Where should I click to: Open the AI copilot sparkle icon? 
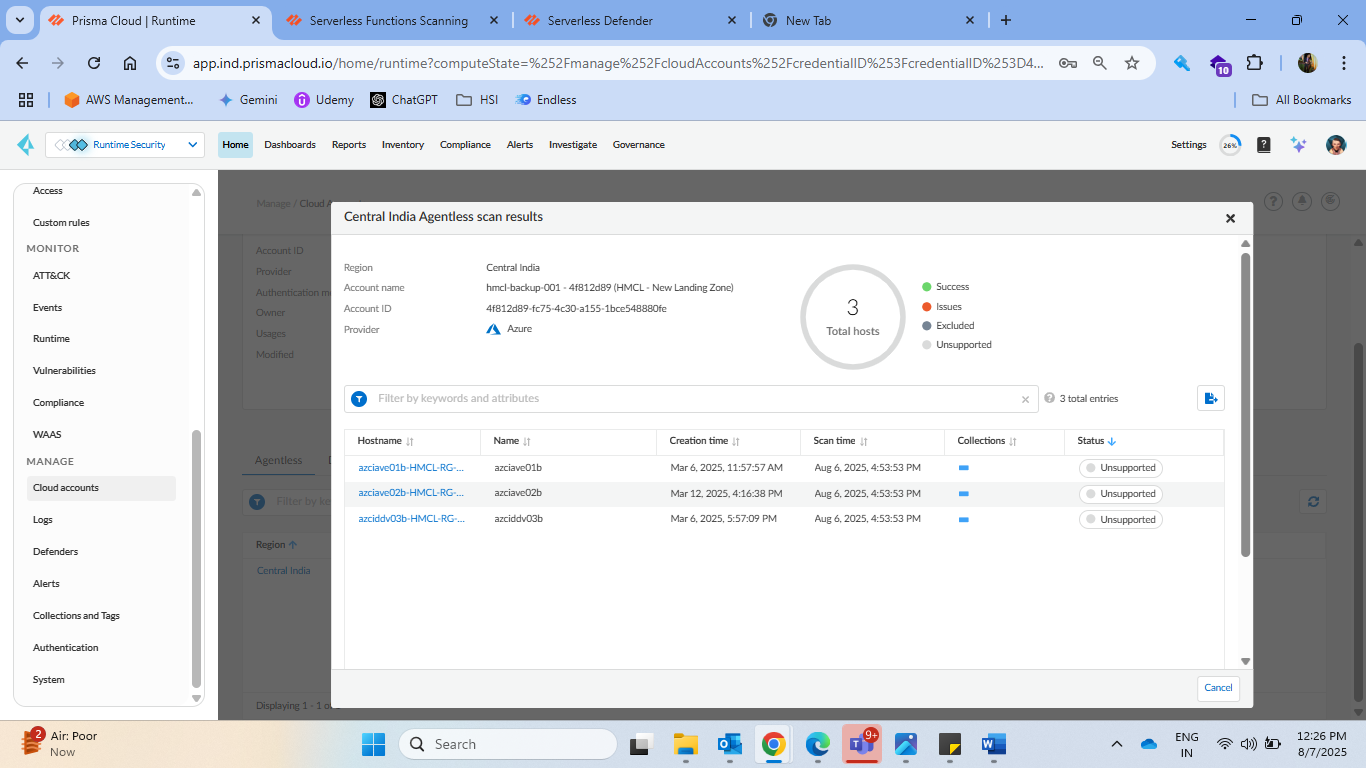[x=1298, y=145]
